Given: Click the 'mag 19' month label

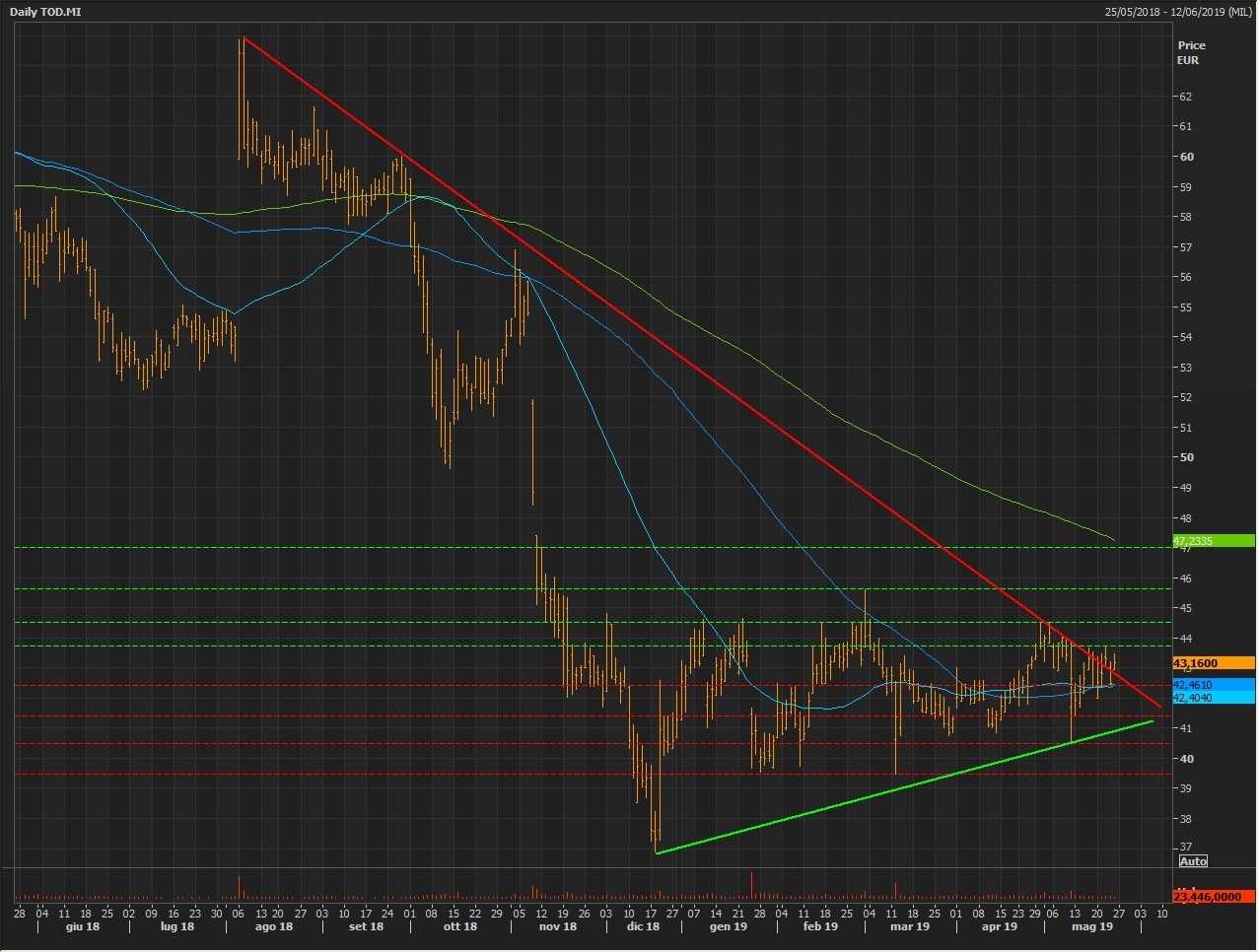Looking at the screenshot, I should tap(1092, 926).
